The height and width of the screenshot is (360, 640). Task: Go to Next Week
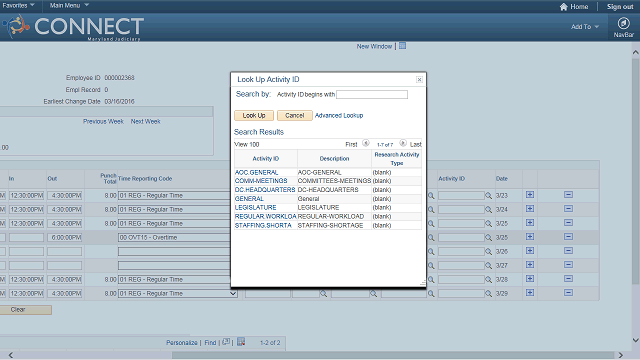146,121
